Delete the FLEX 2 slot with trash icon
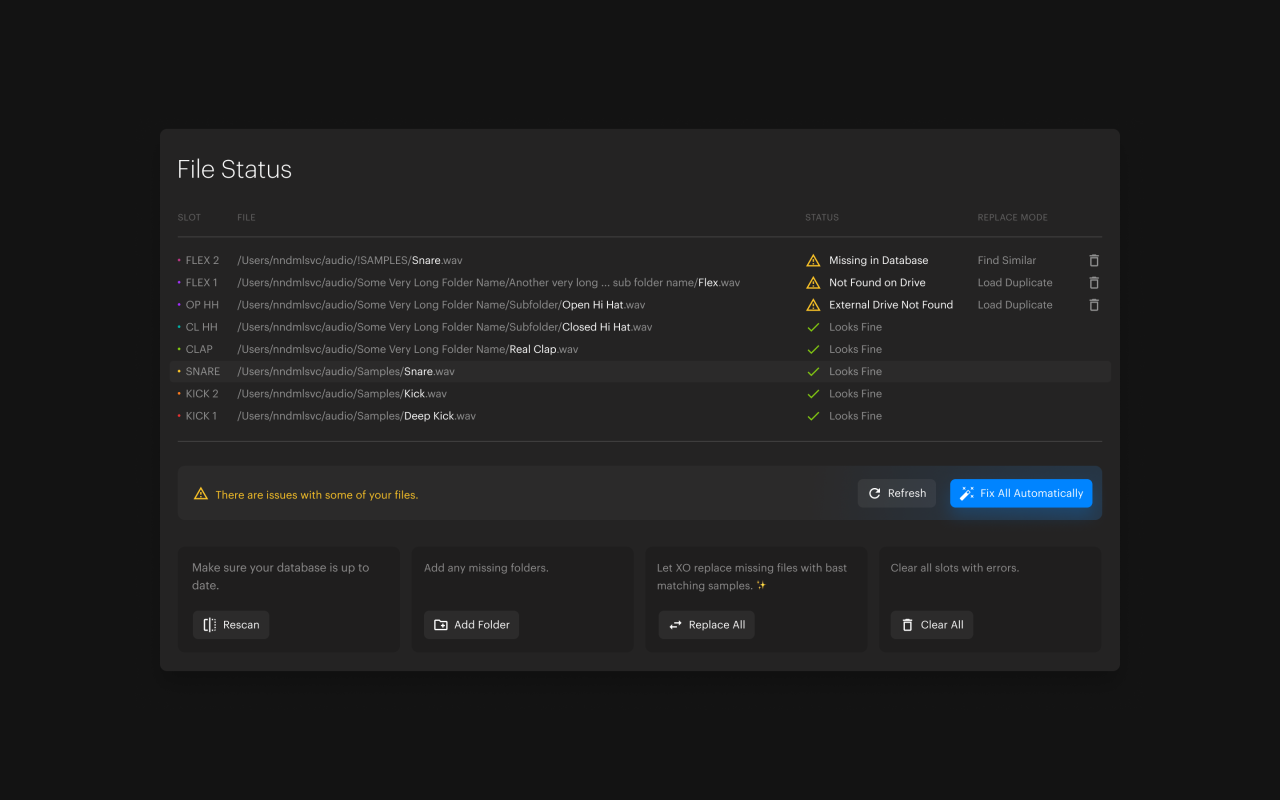This screenshot has width=1280, height=800. [1094, 260]
